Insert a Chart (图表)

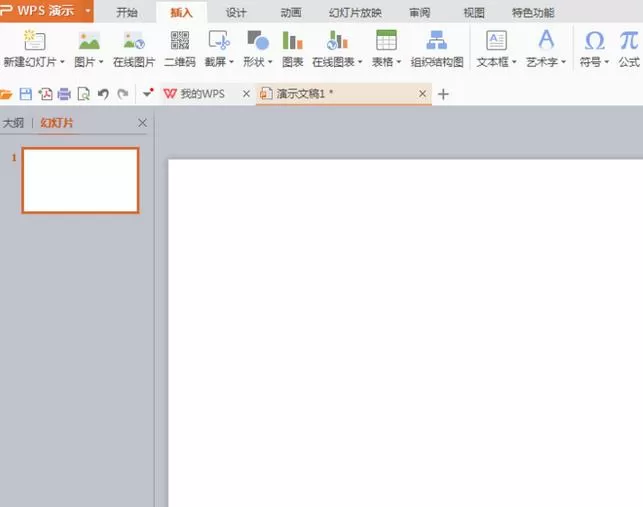(292, 49)
